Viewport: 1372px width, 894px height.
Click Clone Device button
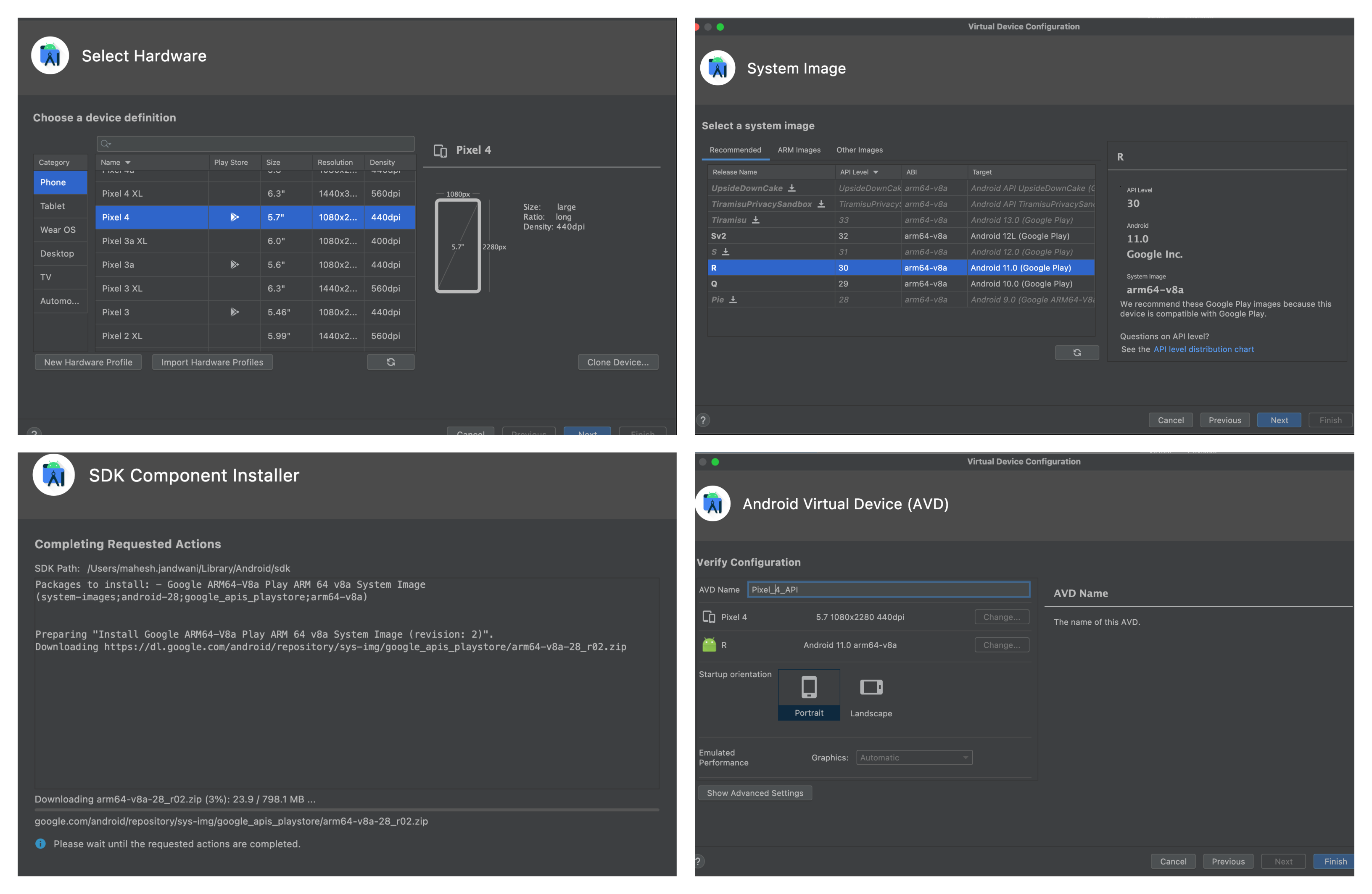(618, 362)
